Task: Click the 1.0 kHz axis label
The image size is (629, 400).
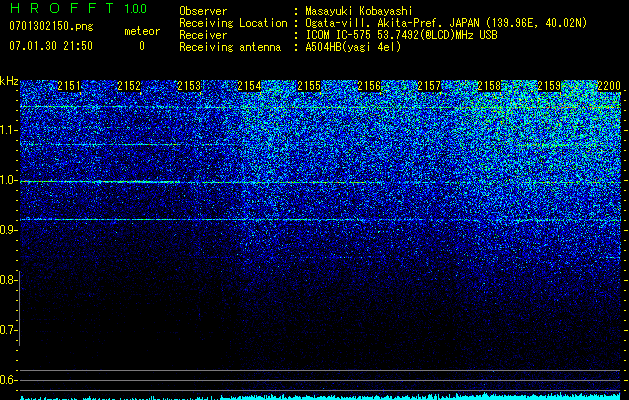Action: (8, 180)
